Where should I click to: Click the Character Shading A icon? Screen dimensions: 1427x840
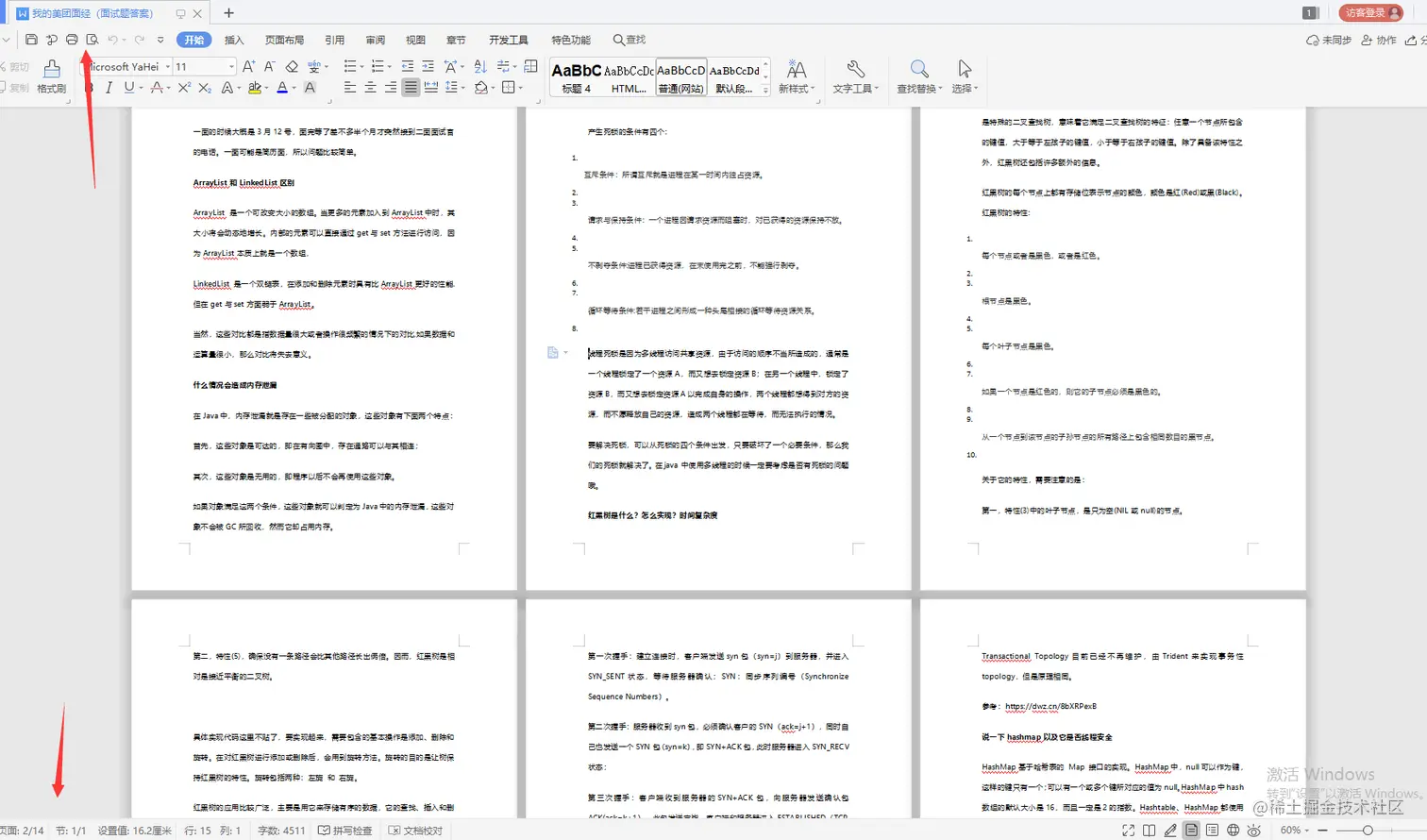pos(310,88)
